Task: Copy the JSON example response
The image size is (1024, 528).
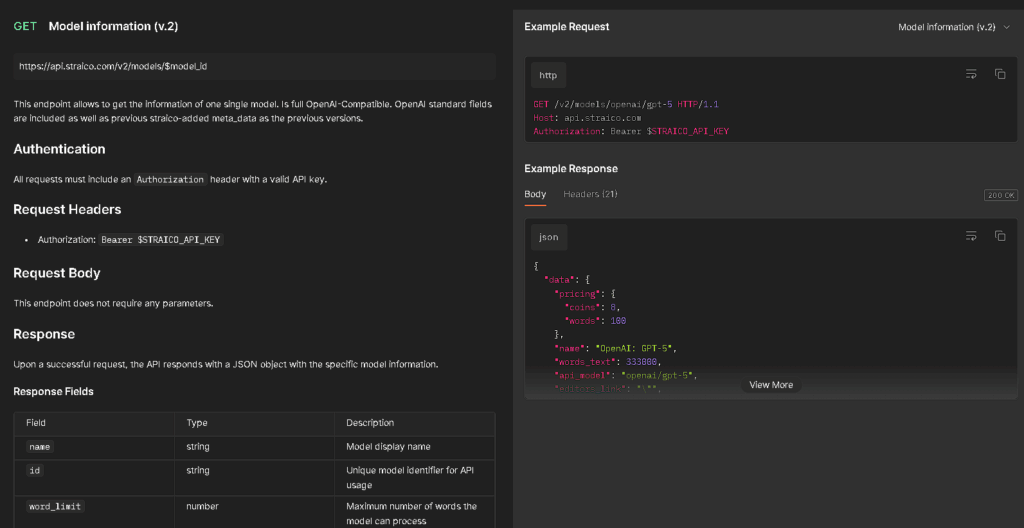Action: 999,236
